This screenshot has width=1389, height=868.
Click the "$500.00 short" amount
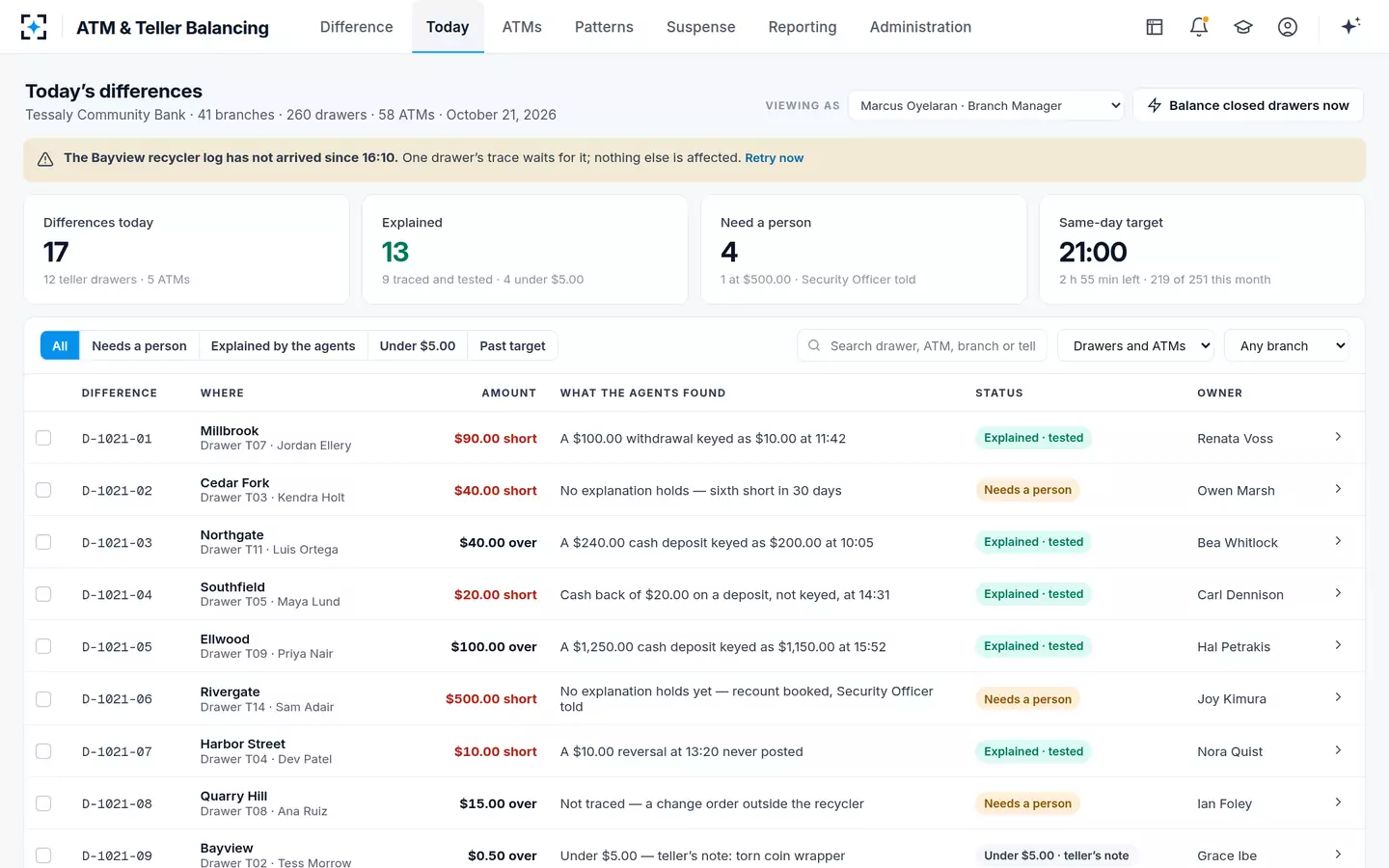click(x=491, y=698)
